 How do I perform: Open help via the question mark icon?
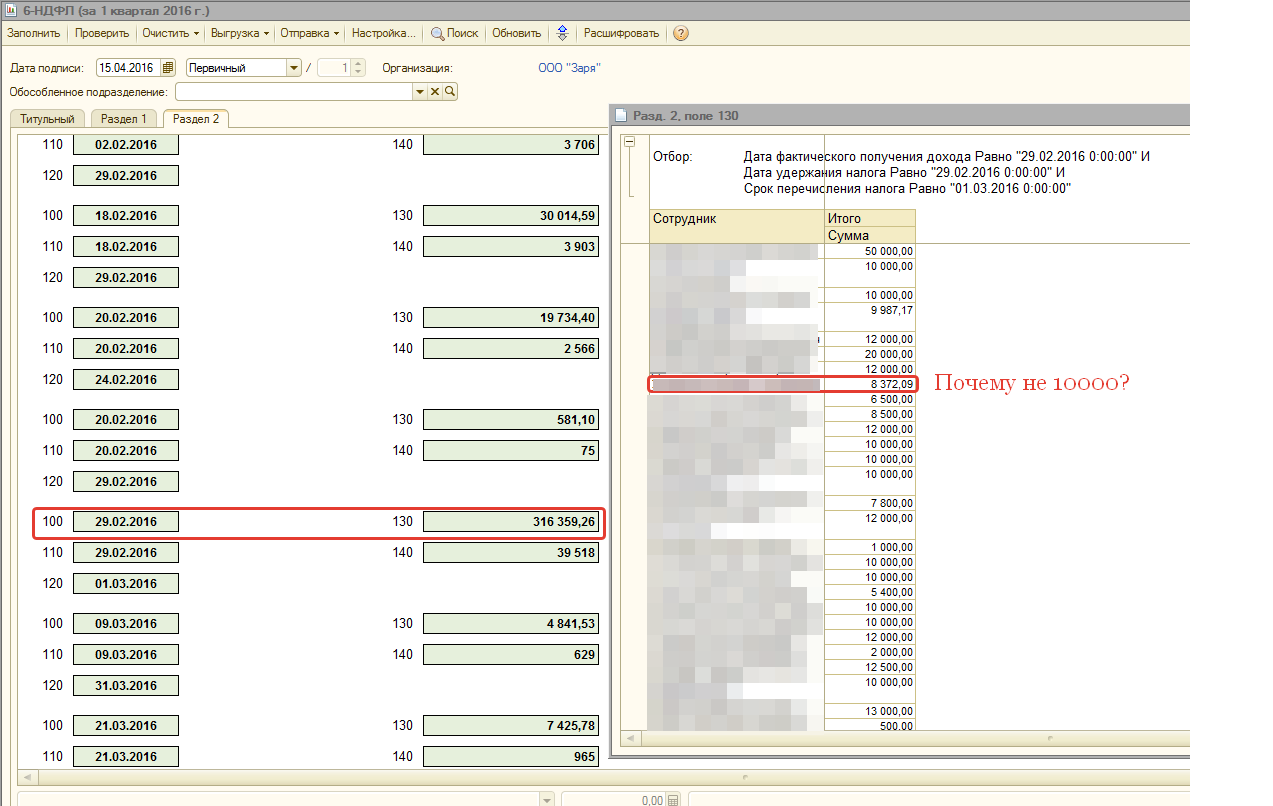[x=681, y=33]
